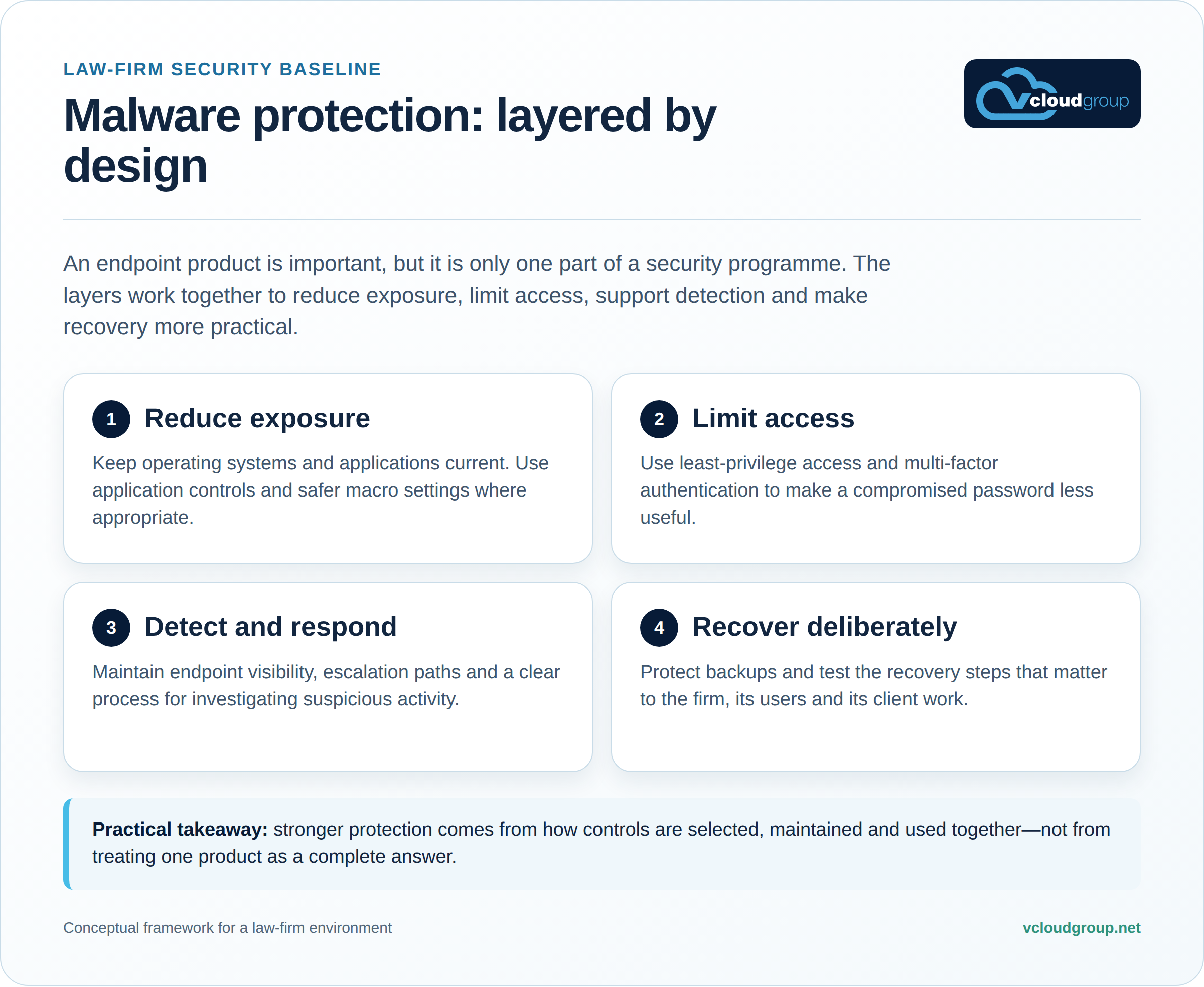Click the text 'Use least-privilege access and multi-factor'
1204x987 pixels.
tap(819, 463)
